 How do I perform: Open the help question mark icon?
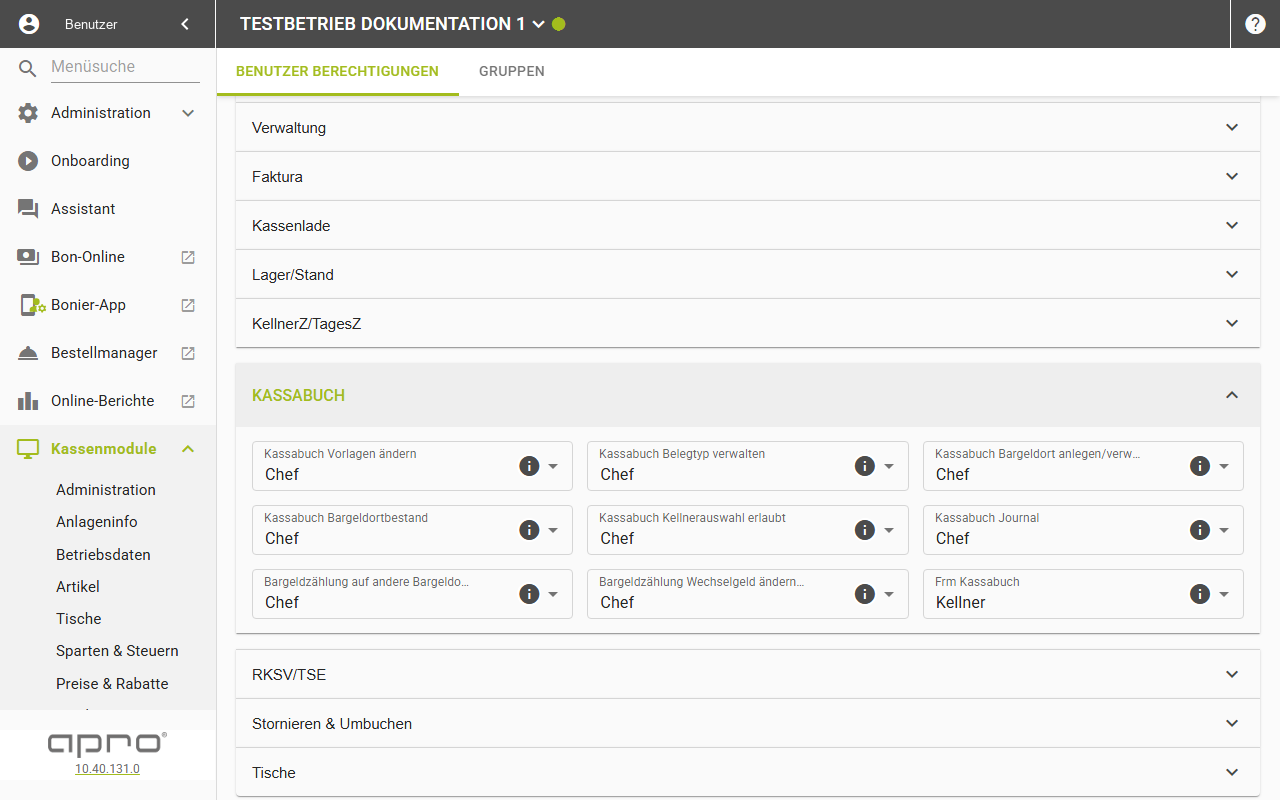(1255, 24)
